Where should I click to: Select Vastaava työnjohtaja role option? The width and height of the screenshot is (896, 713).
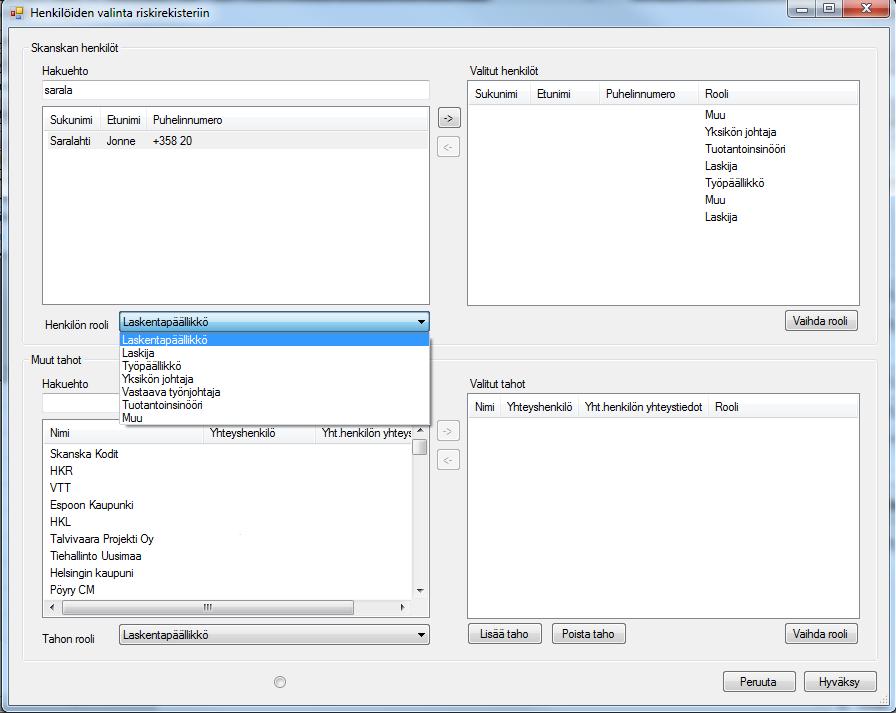(x=274, y=392)
